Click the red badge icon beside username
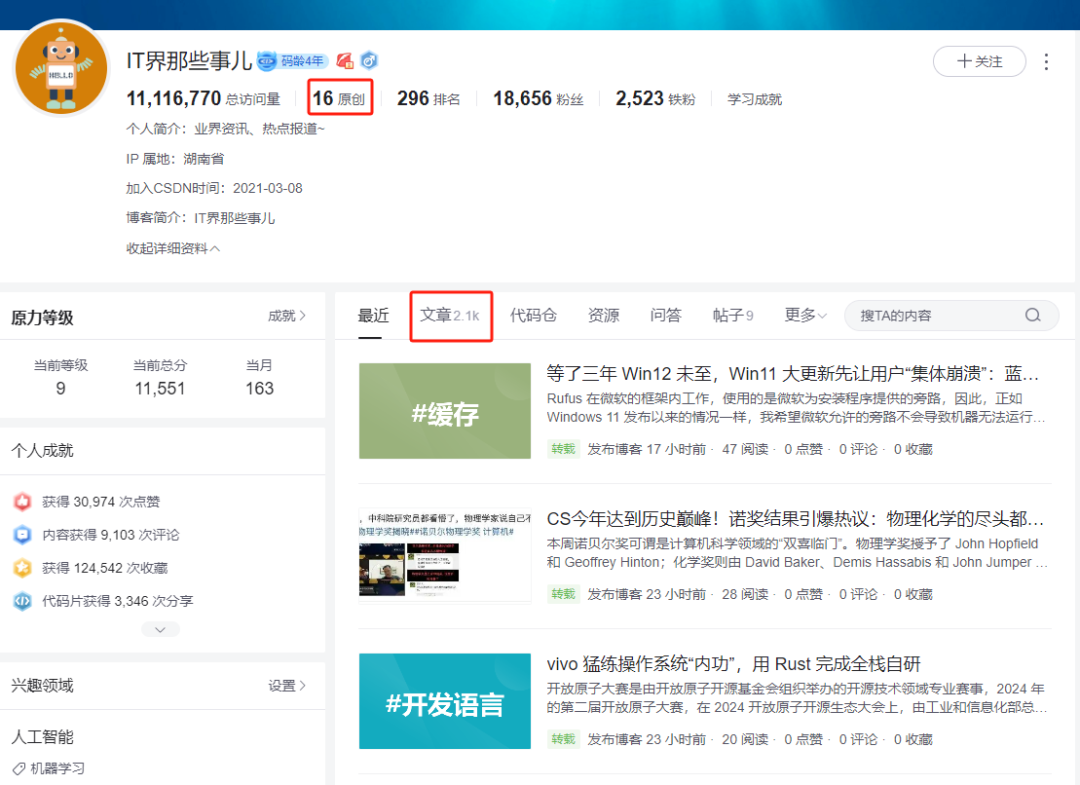Screen dimensions: 1080x785 (345, 61)
